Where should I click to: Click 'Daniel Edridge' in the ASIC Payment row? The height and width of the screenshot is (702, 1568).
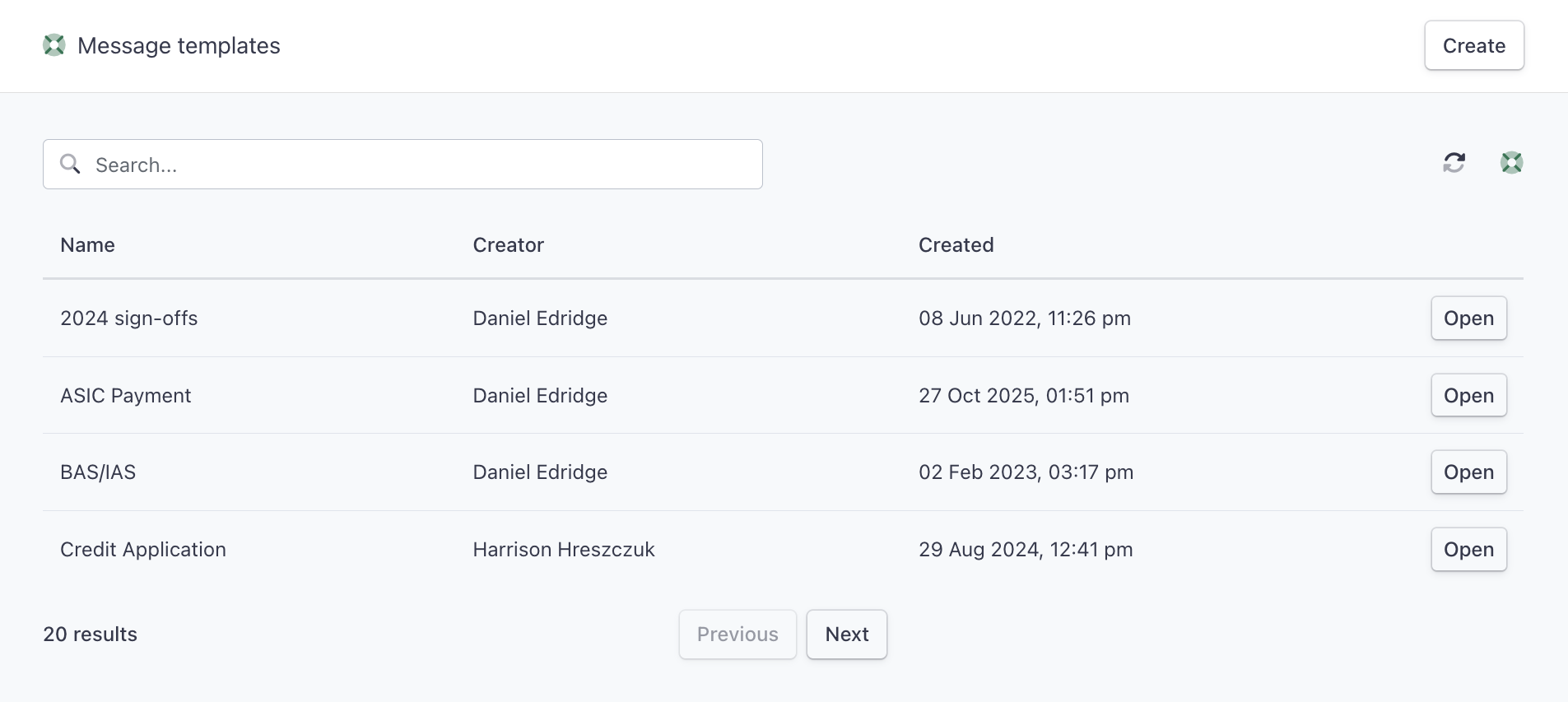pyautogui.click(x=540, y=396)
